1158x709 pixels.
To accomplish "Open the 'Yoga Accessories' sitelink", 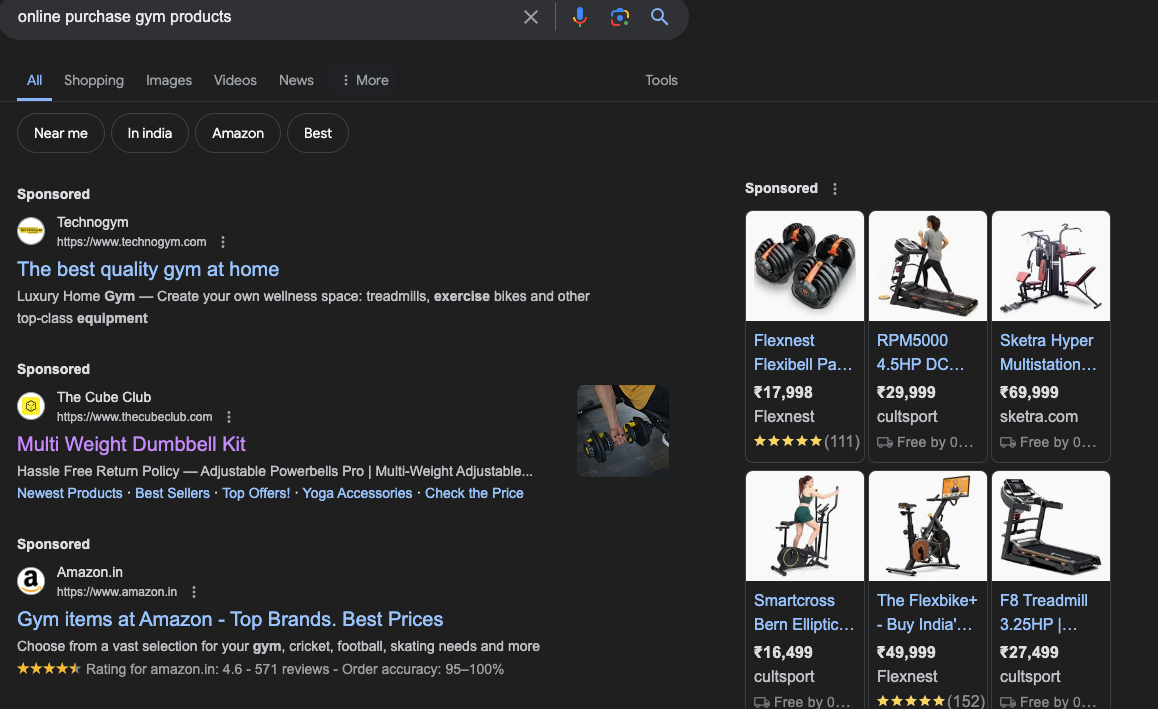I will point(357,493).
